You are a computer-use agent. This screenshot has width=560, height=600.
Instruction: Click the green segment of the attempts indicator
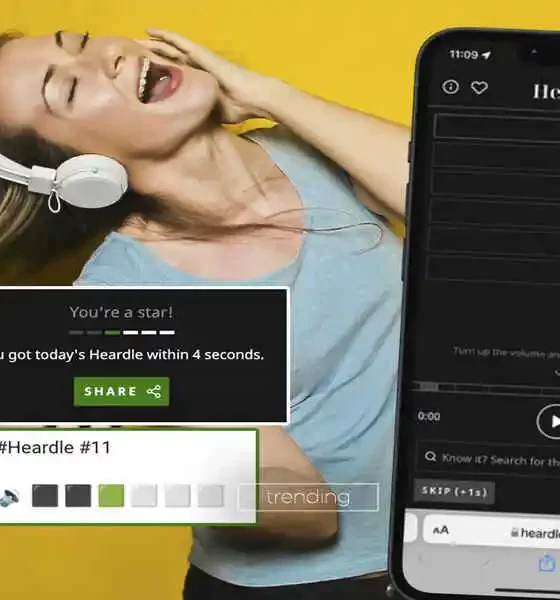(113, 332)
